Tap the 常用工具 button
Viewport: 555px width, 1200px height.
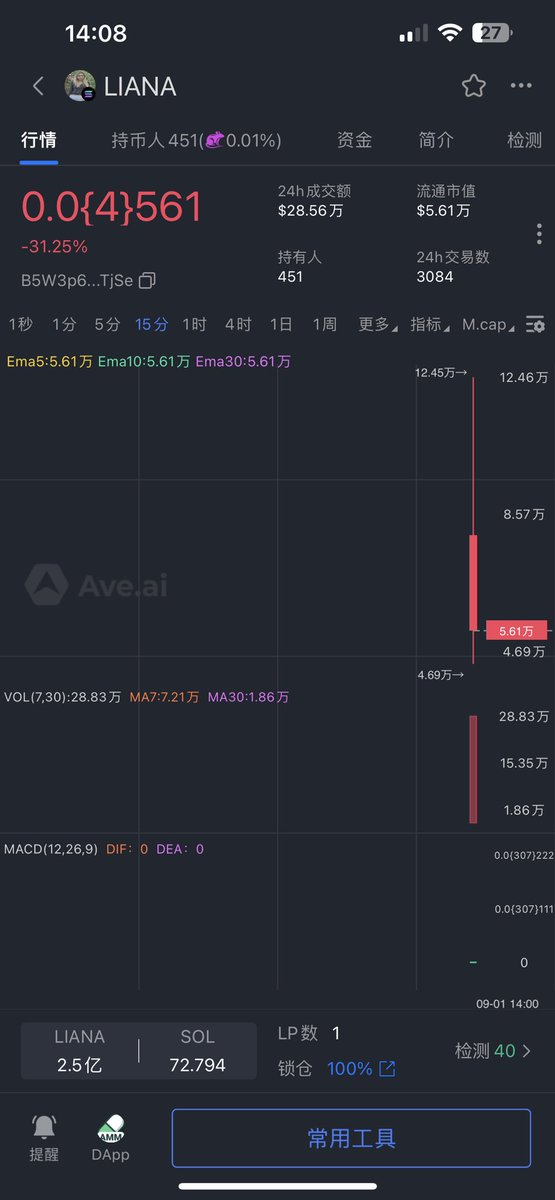[x=351, y=1138]
